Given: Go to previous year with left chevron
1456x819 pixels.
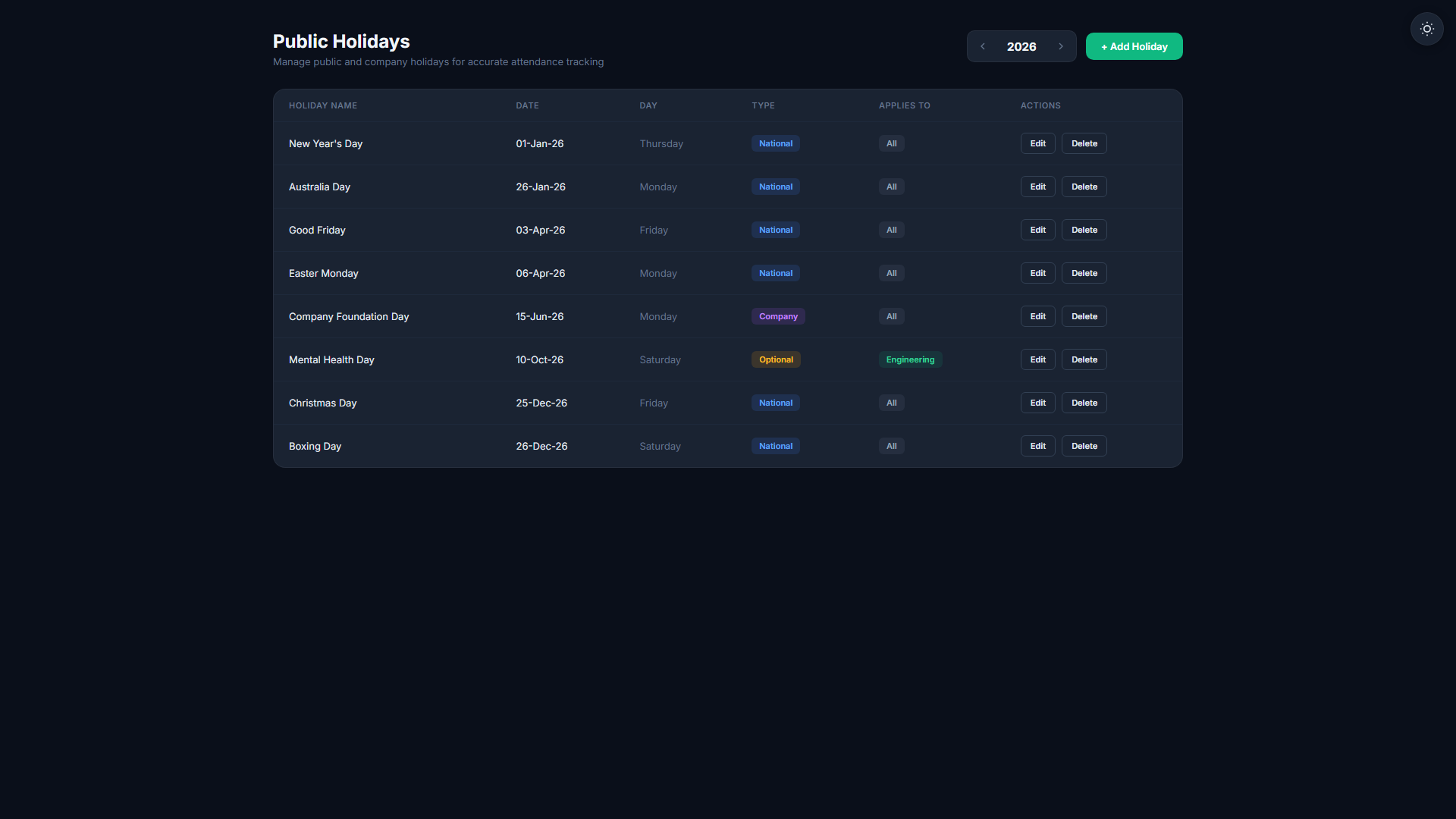Looking at the screenshot, I should (983, 46).
